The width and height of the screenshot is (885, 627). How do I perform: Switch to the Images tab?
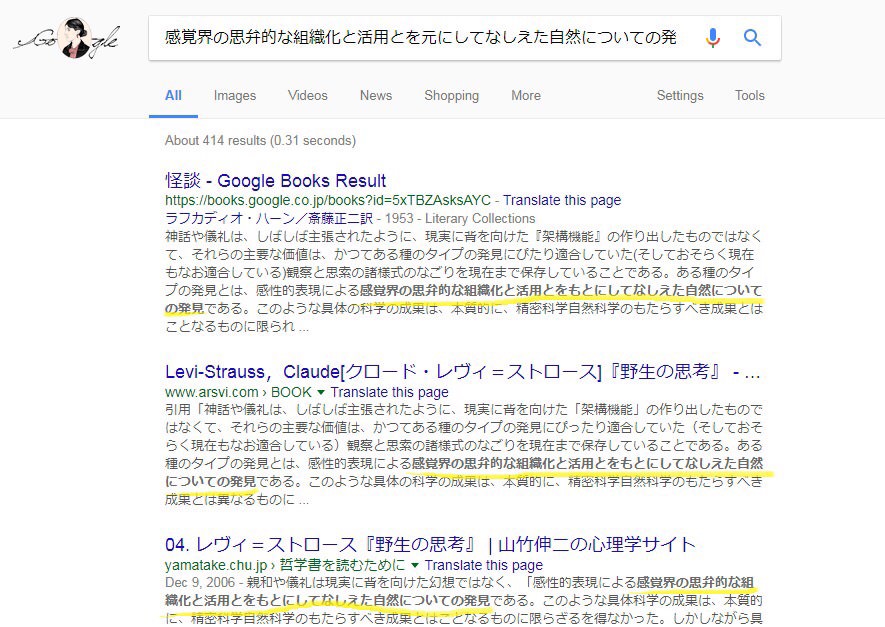235,95
